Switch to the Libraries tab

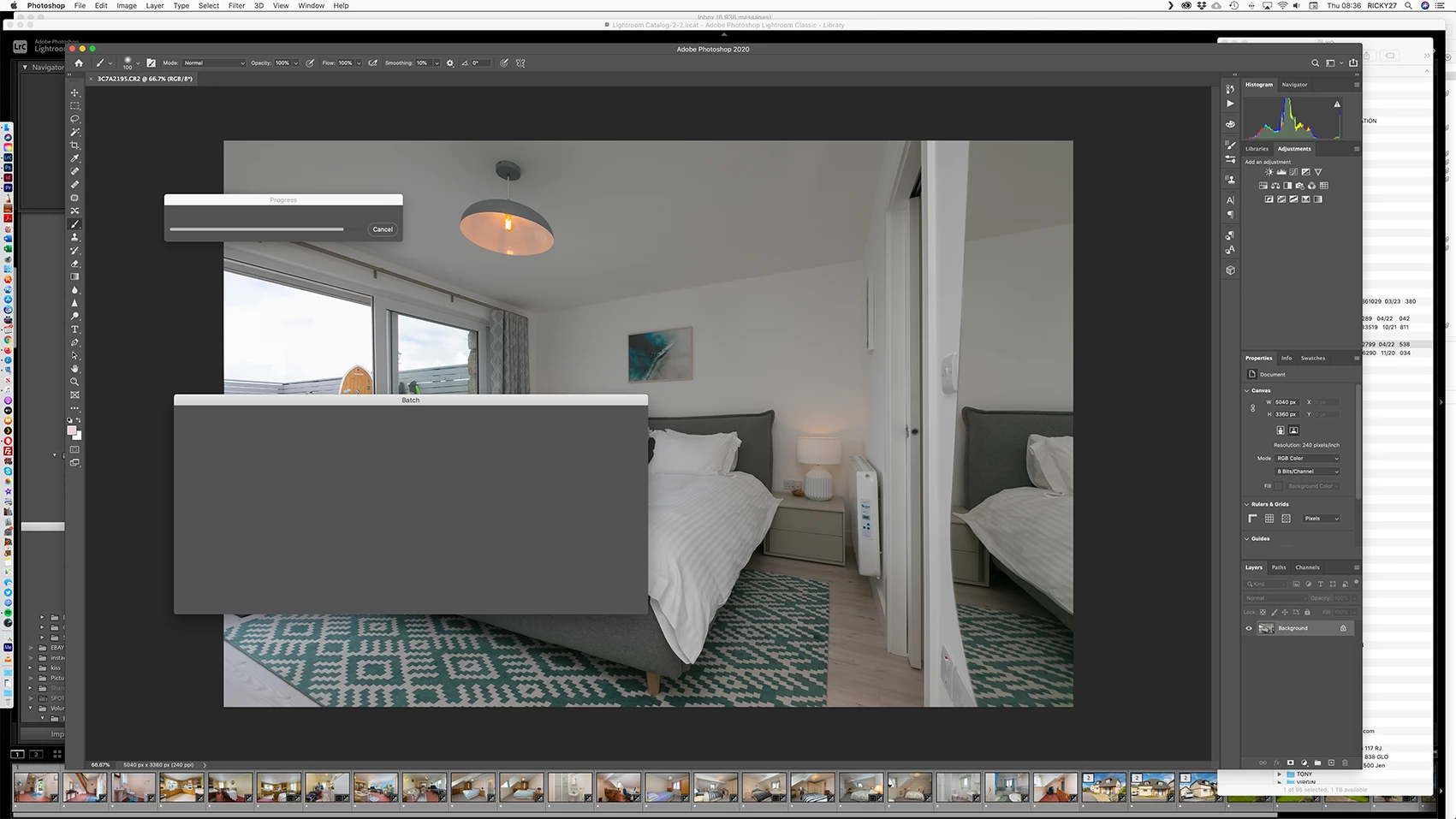click(x=1257, y=149)
